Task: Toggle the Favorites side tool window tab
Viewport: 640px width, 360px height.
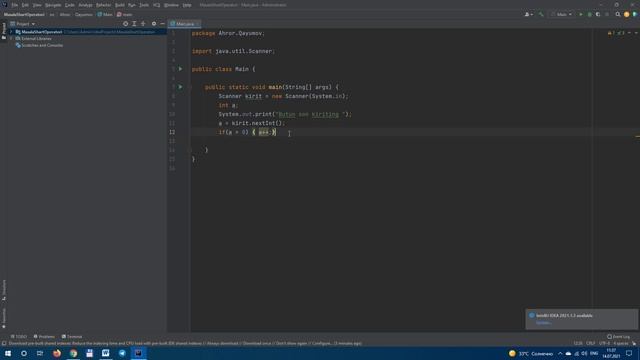Action: pos(4,318)
